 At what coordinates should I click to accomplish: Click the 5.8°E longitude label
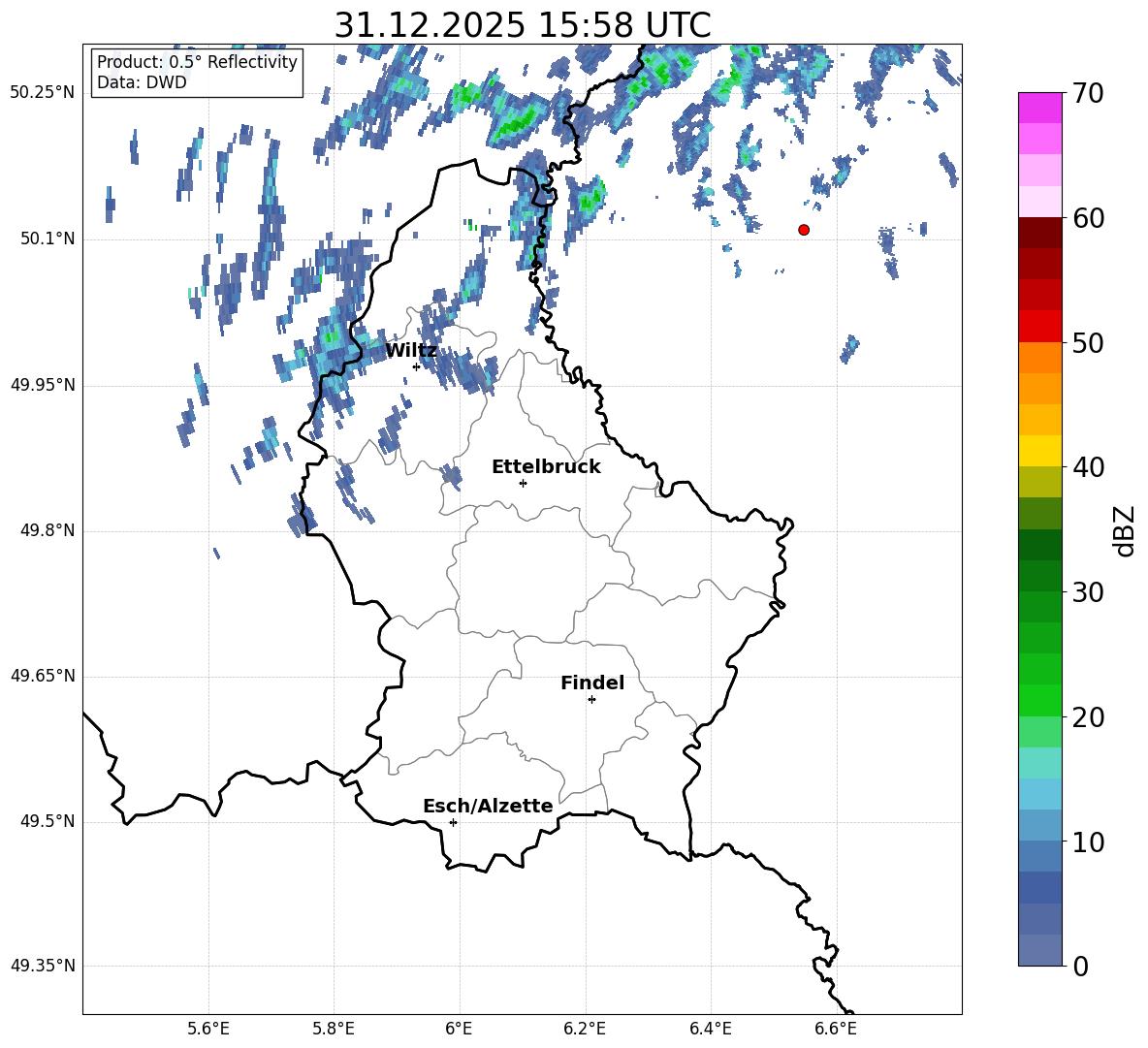334,1030
